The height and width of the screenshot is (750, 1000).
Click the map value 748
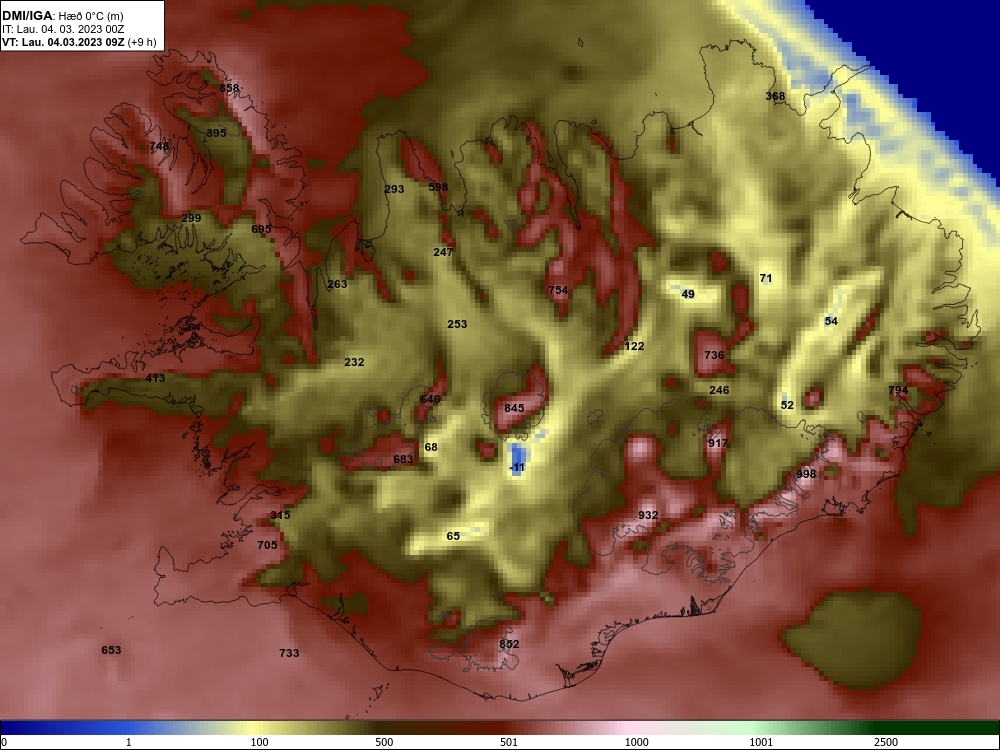pyautogui.click(x=159, y=146)
